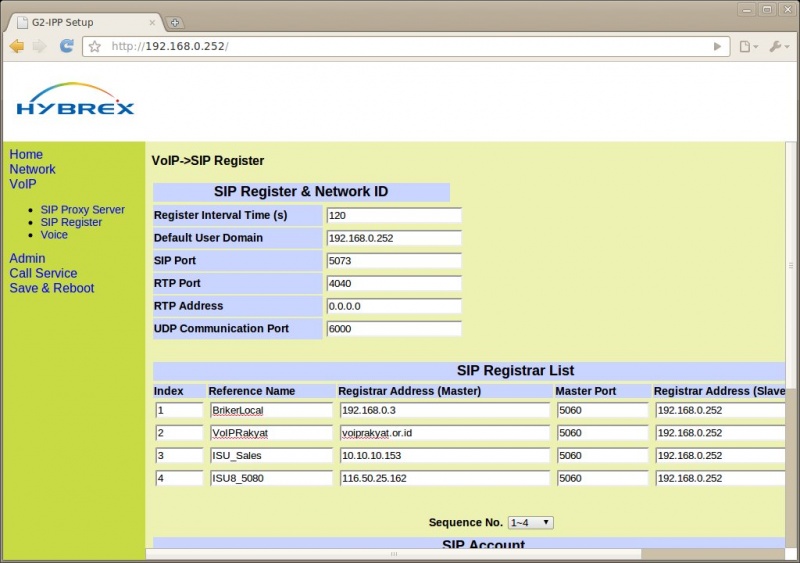Image resolution: width=800 pixels, height=563 pixels.
Task: Bookmark the page with the star icon
Action: 95,46
